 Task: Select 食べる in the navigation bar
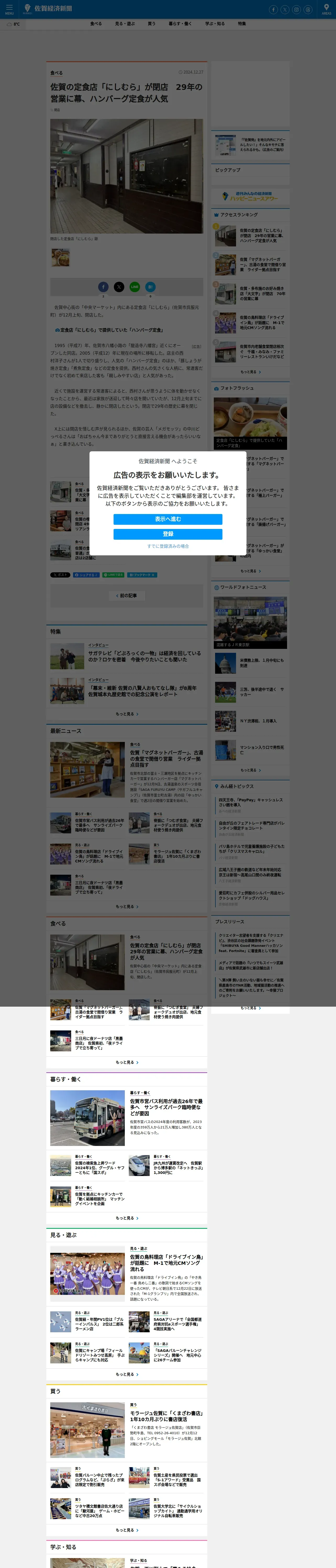(x=96, y=24)
